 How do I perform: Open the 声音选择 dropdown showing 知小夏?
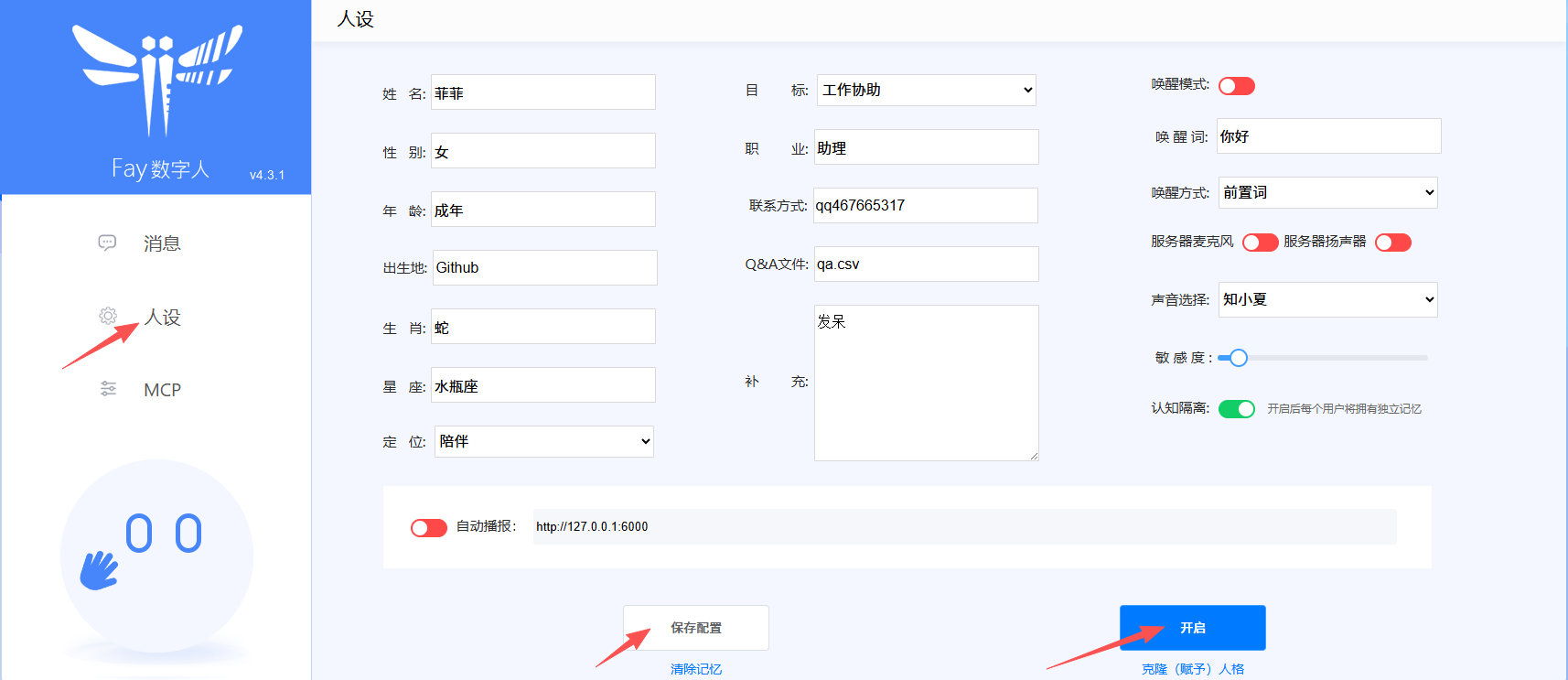(x=1328, y=299)
